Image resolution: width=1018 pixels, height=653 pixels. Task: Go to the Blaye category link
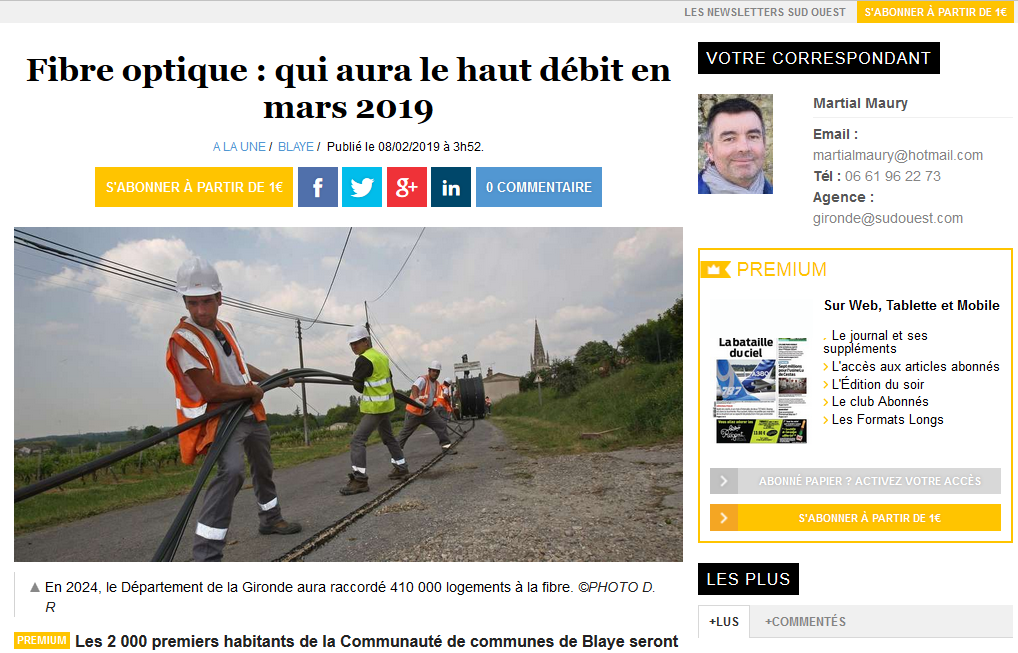(x=295, y=147)
